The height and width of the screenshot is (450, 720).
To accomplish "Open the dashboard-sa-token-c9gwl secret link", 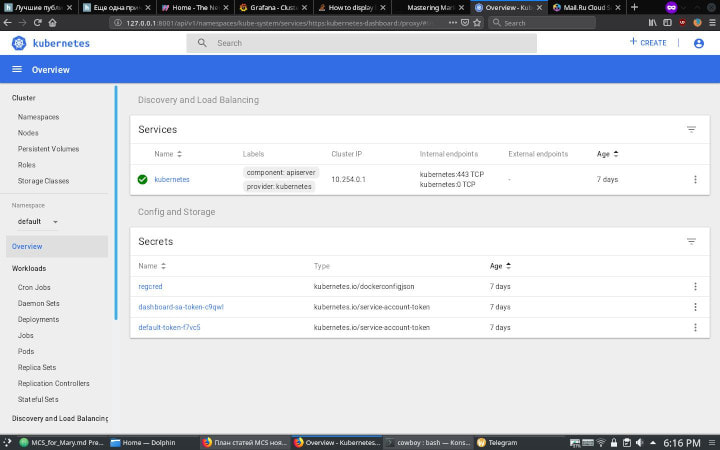I will click(180, 307).
